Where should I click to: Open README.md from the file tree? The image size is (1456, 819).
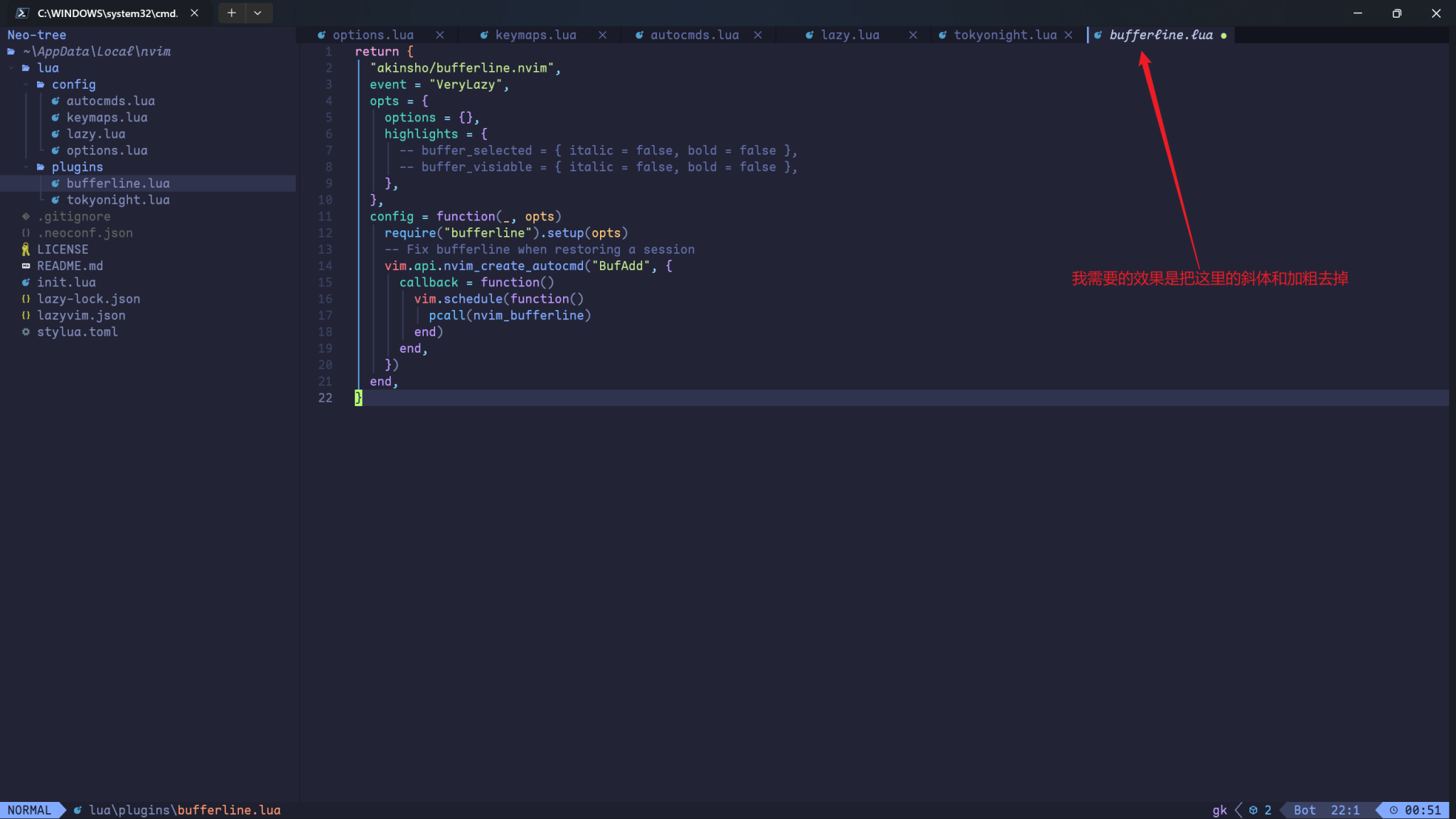click(70, 265)
